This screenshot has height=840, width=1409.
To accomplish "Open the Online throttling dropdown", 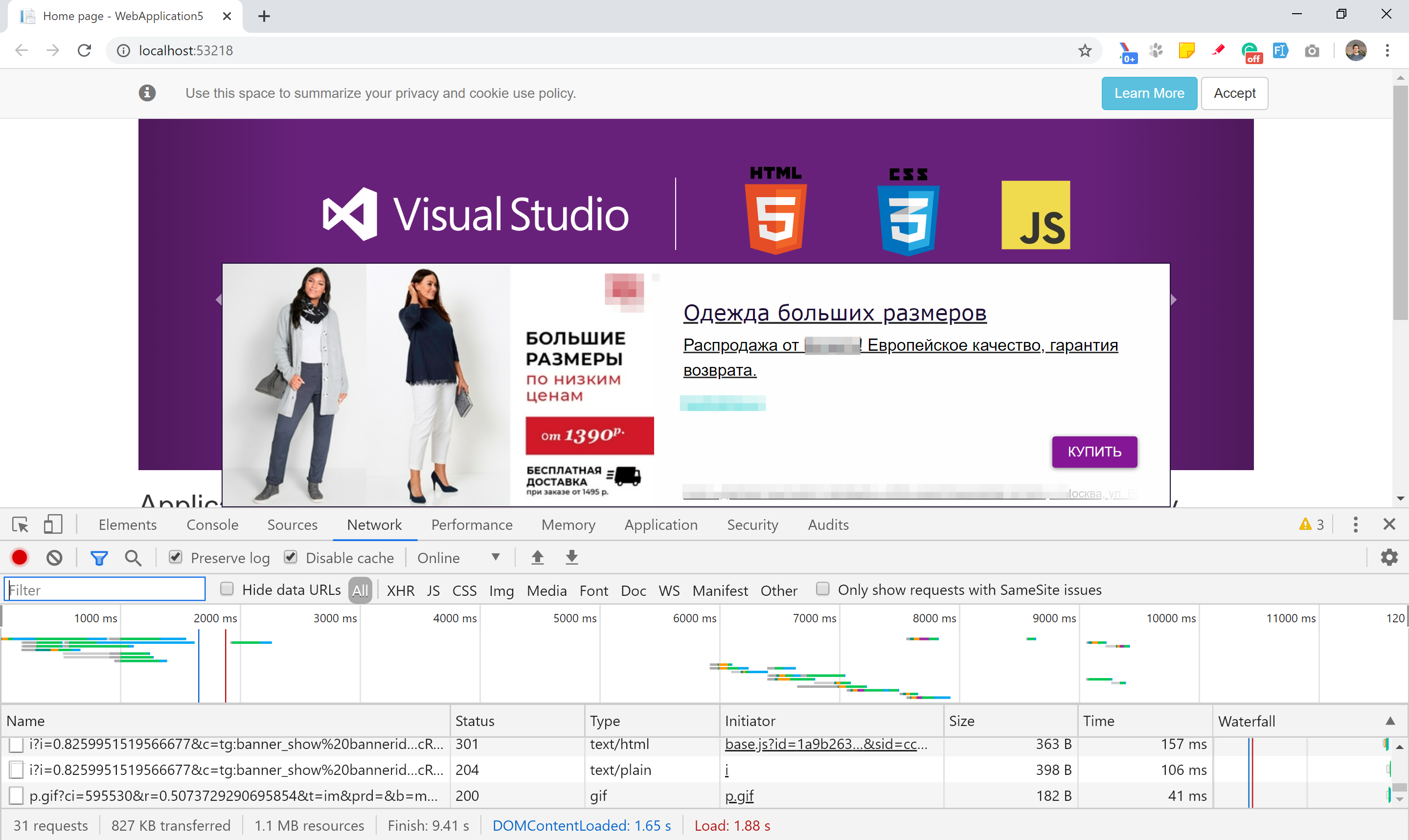I will pyautogui.click(x=458, y=558).
